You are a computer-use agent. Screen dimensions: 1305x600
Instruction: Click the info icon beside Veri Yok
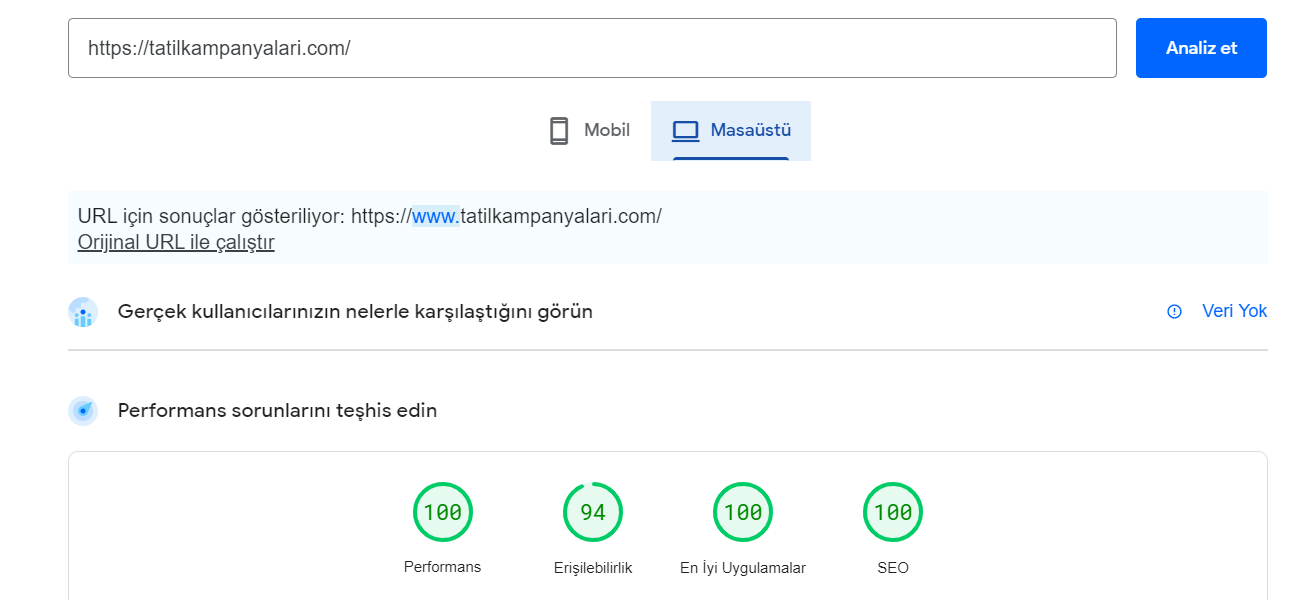pos(1175,311)
